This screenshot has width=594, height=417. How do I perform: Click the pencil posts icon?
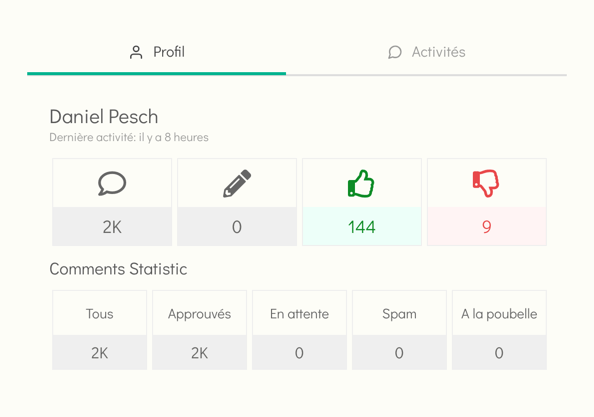click(237, 184)
